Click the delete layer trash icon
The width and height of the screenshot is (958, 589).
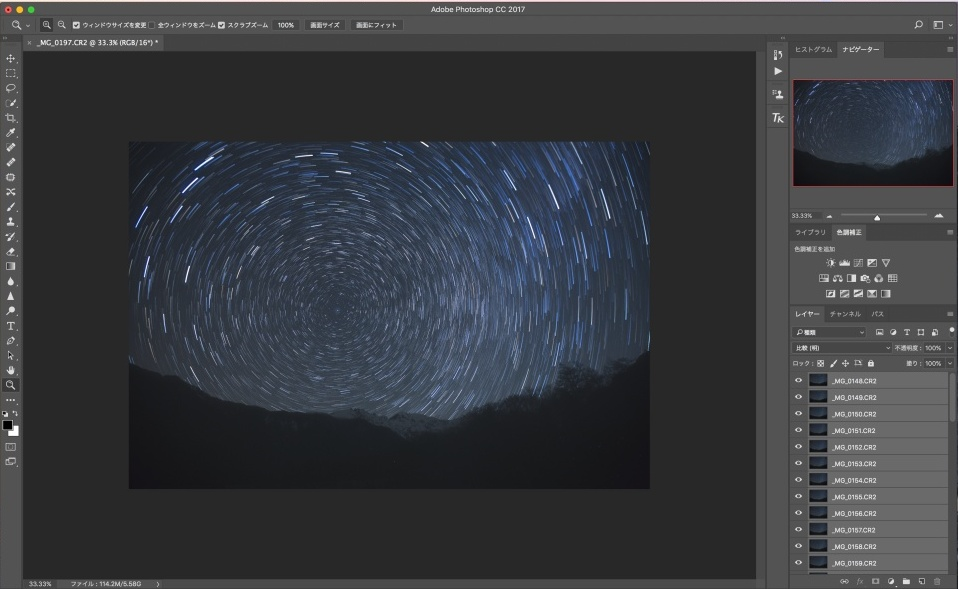937,582
